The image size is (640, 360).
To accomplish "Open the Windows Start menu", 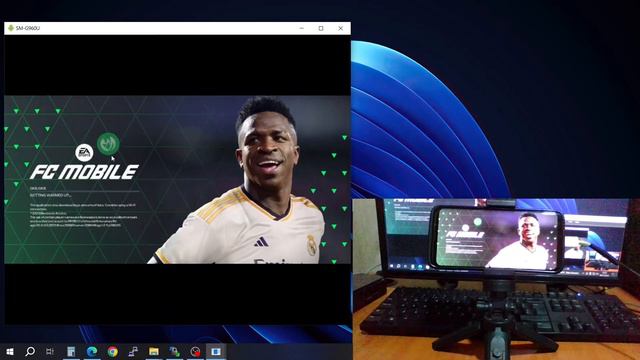I will (10, 351).
